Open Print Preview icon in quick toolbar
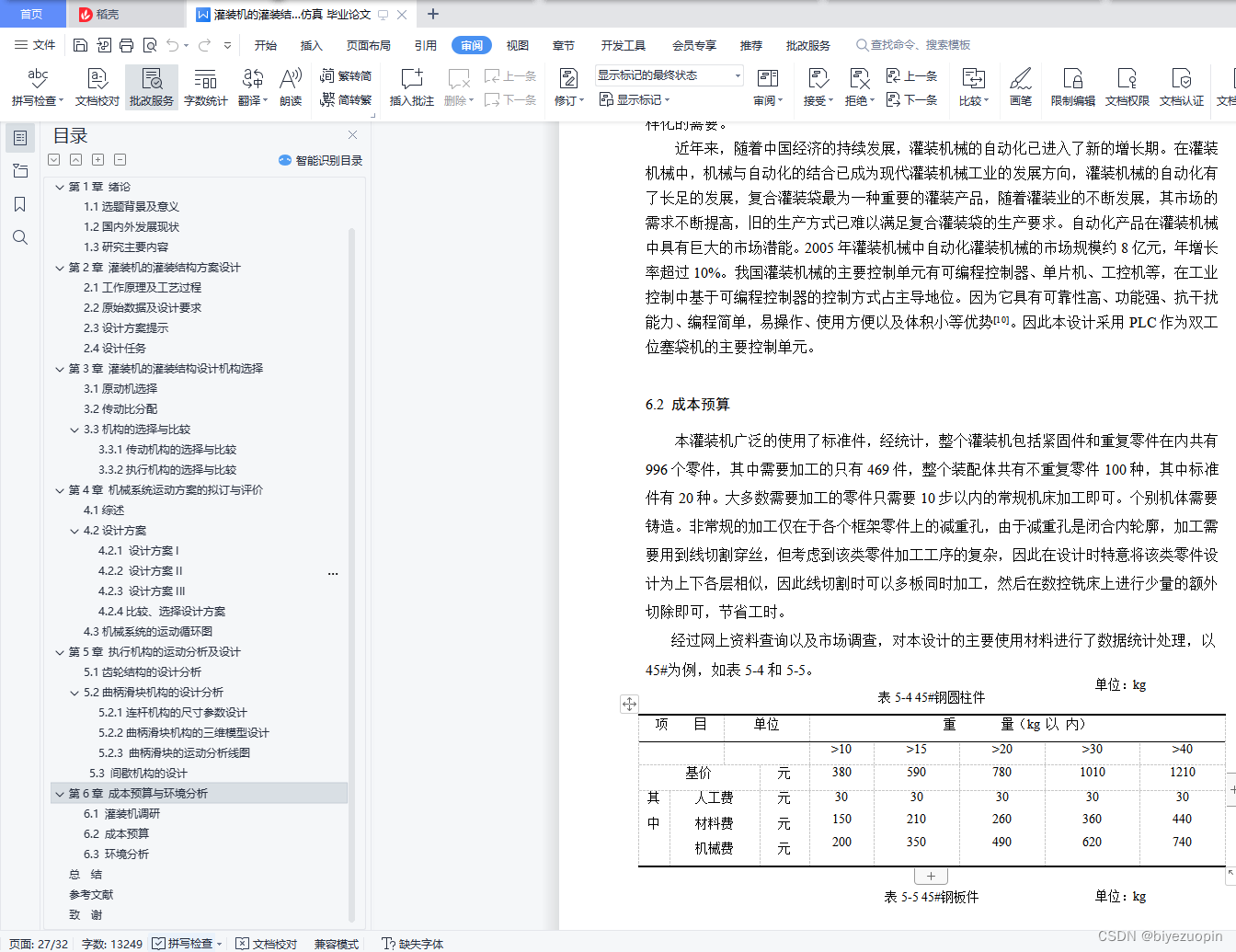 [150, 45]
